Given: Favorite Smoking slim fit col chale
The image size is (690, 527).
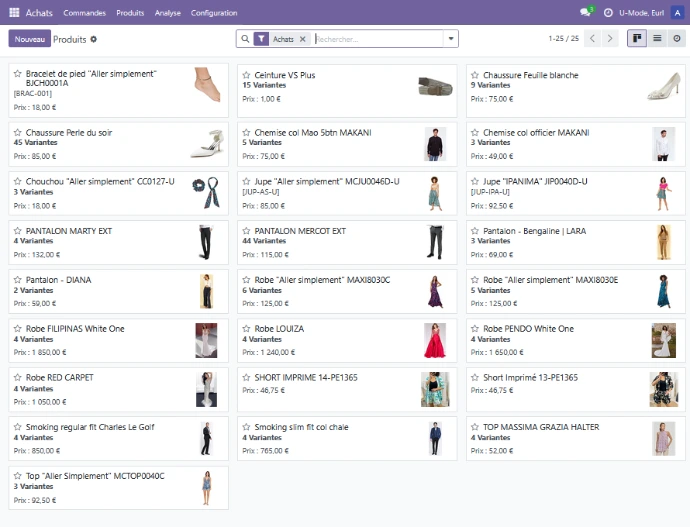Looking at the screenshot, I should [x=246, y=427].
